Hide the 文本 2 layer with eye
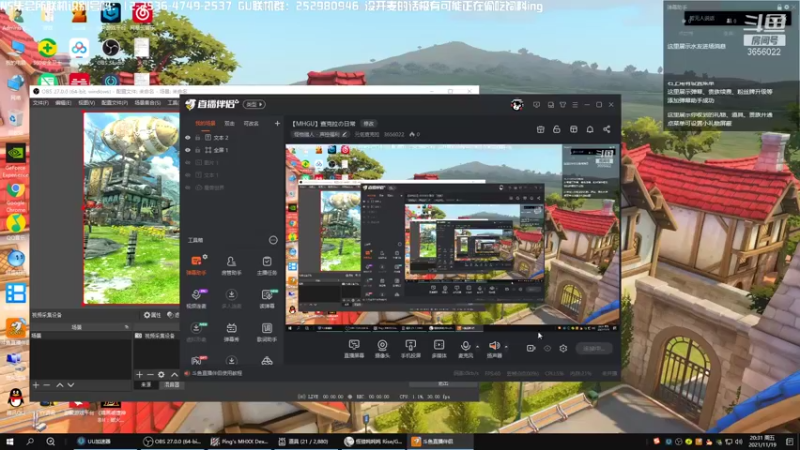 click(x=188, y=138)
